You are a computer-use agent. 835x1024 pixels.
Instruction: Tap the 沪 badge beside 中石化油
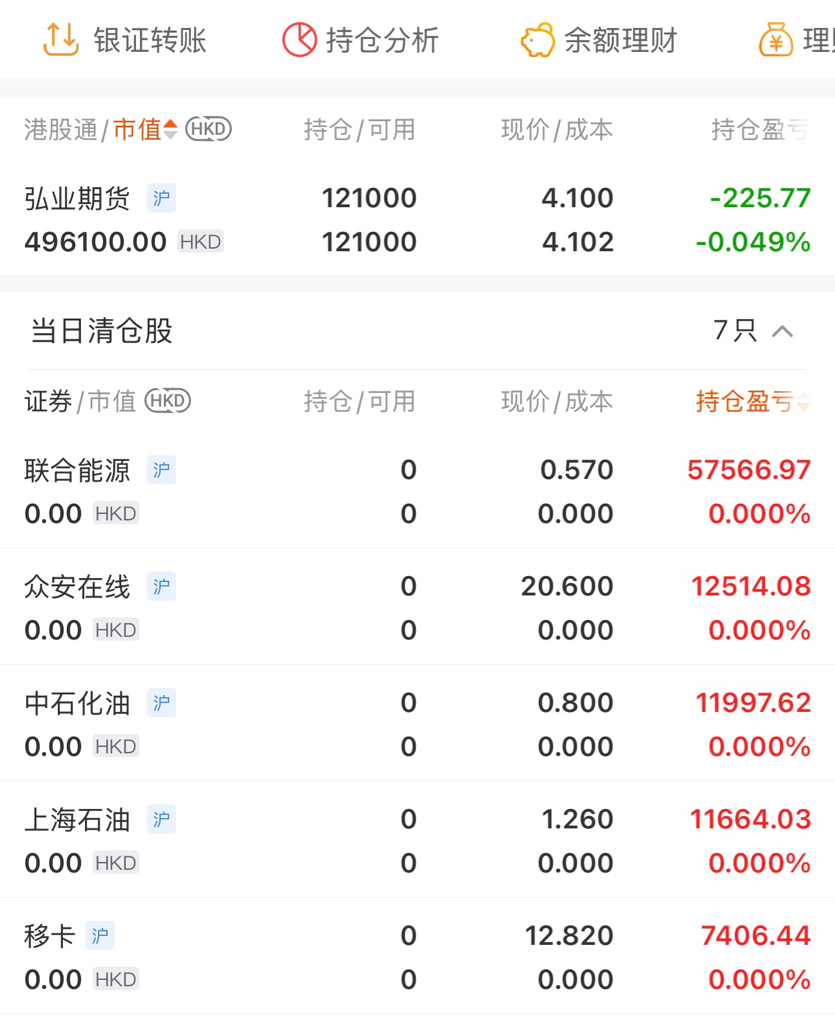161,703
